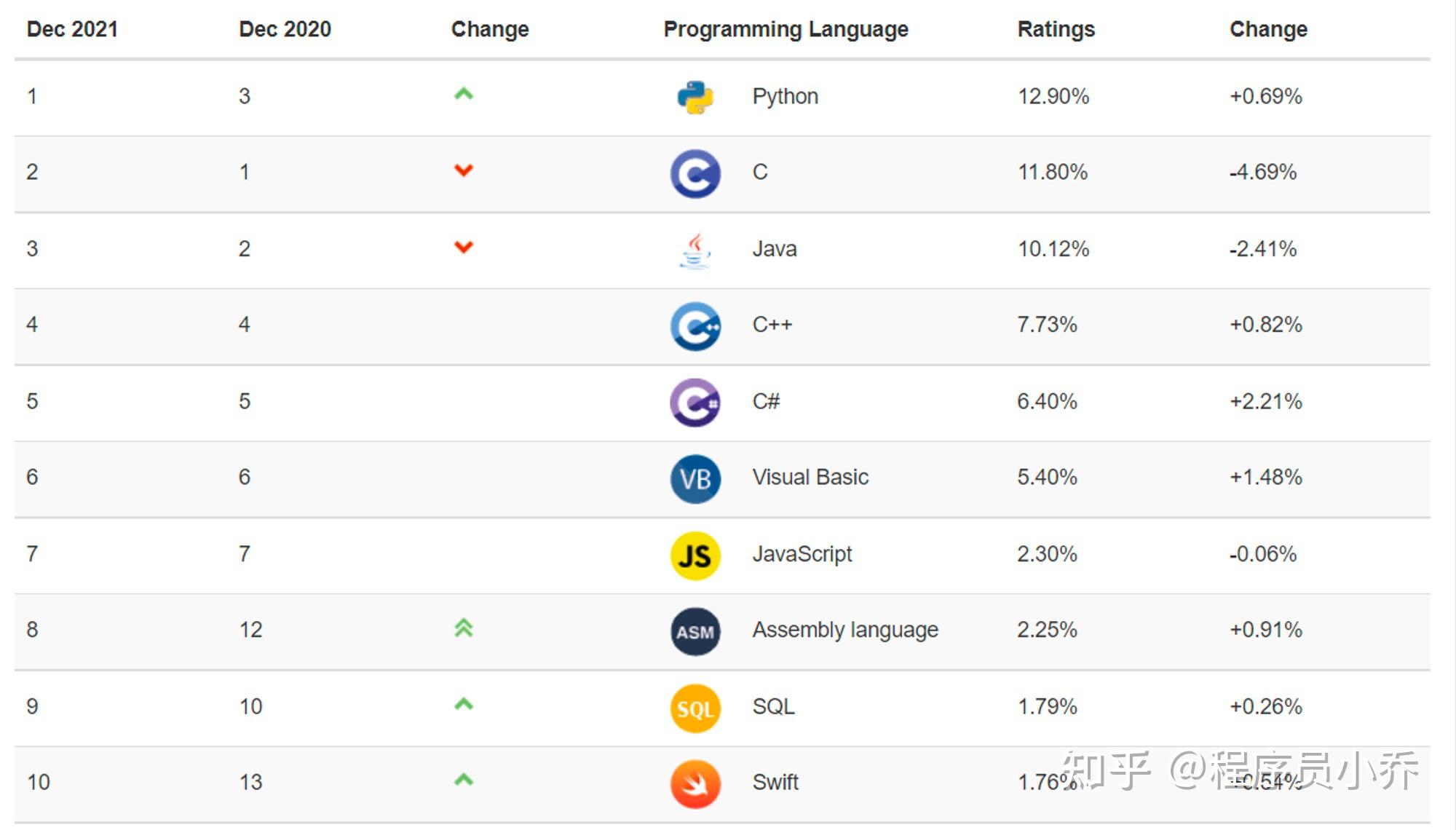Click the C++ logo icon
1456x830 pixels.
[695, 326]
